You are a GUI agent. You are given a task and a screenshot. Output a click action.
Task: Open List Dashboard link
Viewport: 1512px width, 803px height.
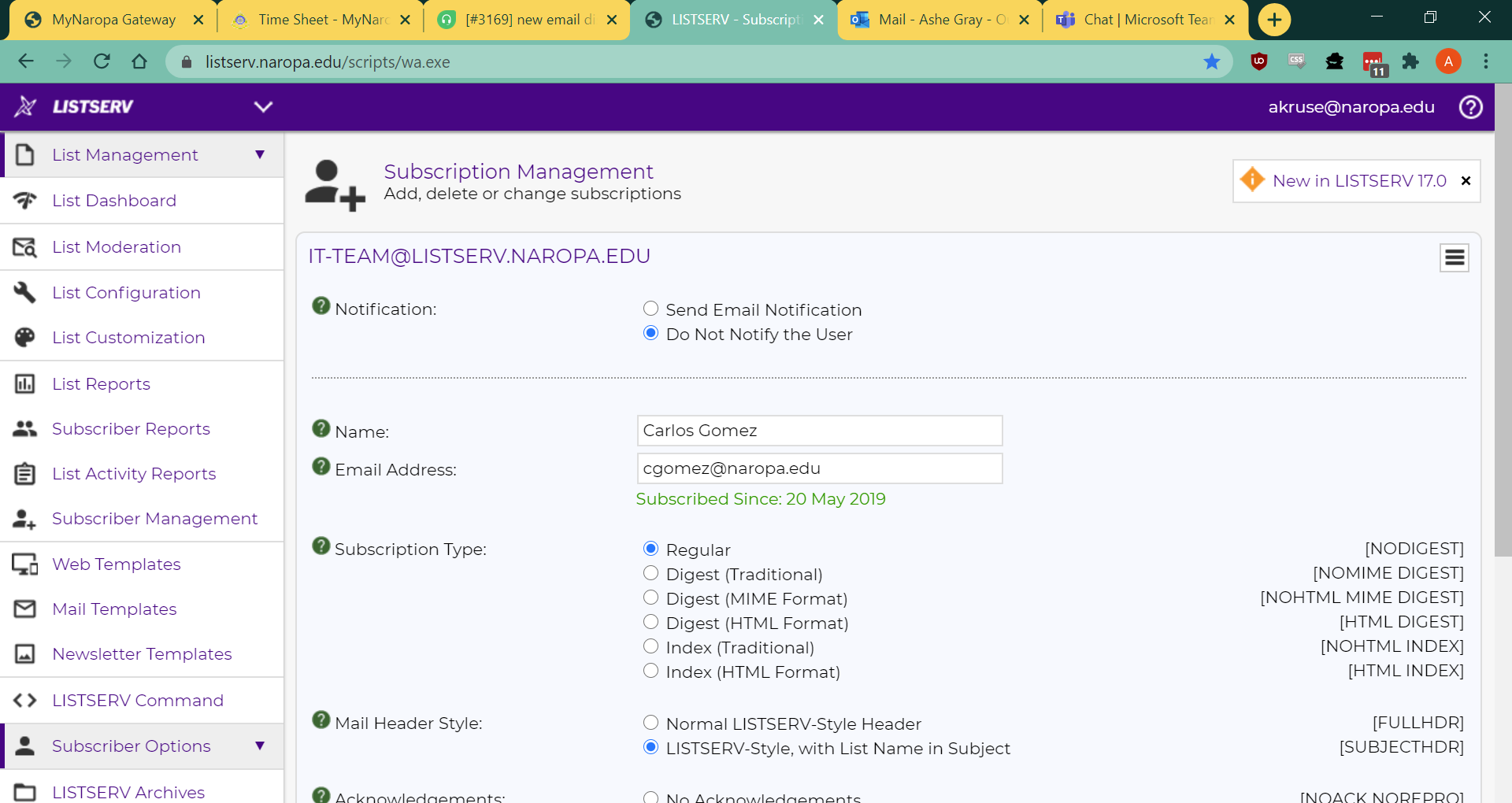point(114,201)
